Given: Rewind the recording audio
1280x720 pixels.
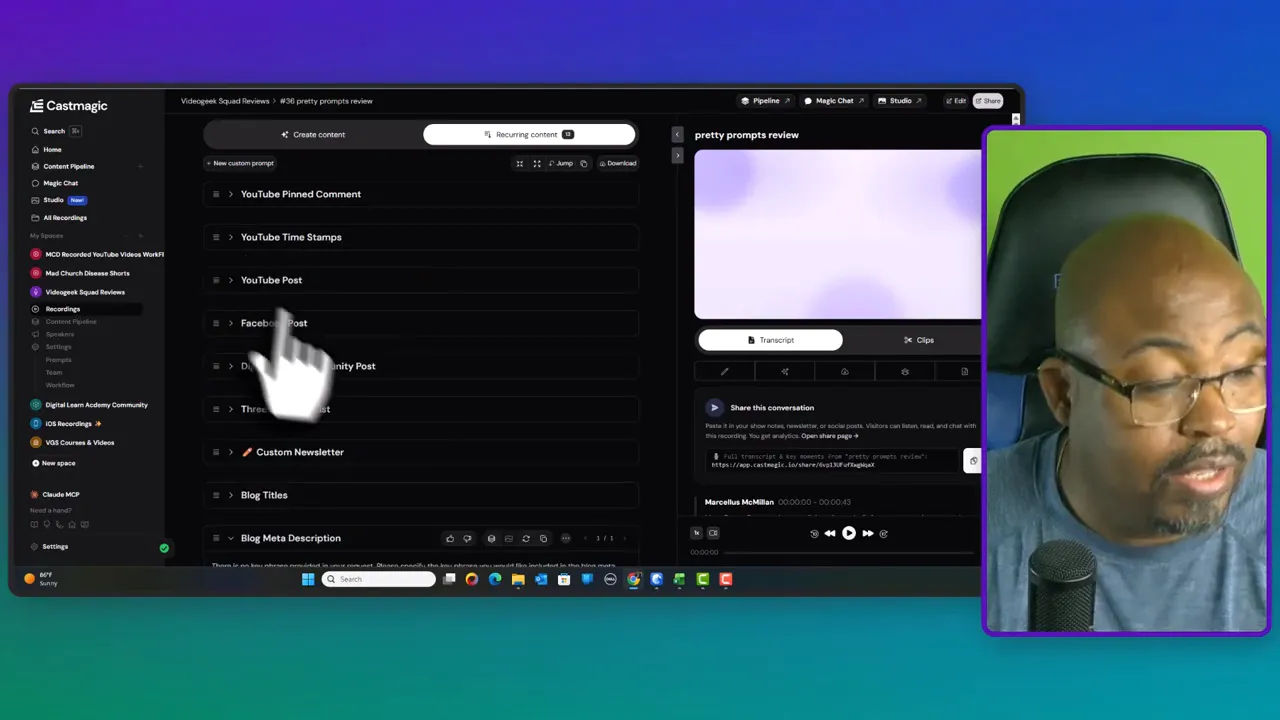Looking at the screenshot, I should click(829, 533).
